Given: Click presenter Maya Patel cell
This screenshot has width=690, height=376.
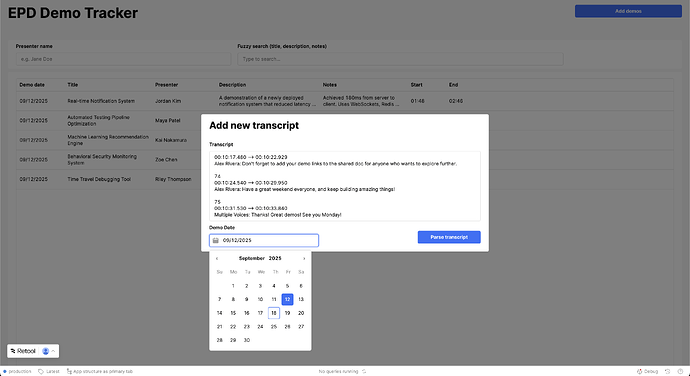Looking at the screenshot, I should click(168, 121).
